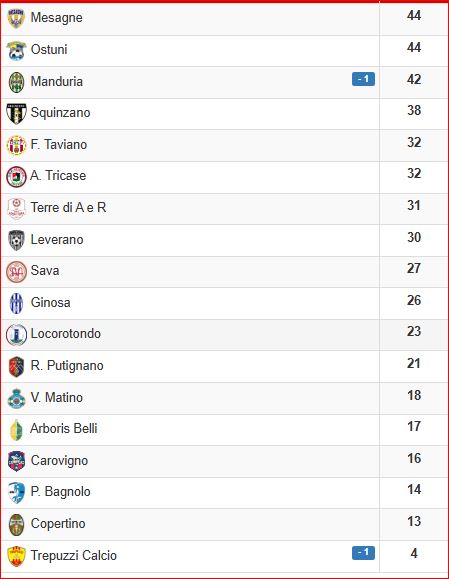
Task: Open the Copertino team name link
Action: point(58,523)
